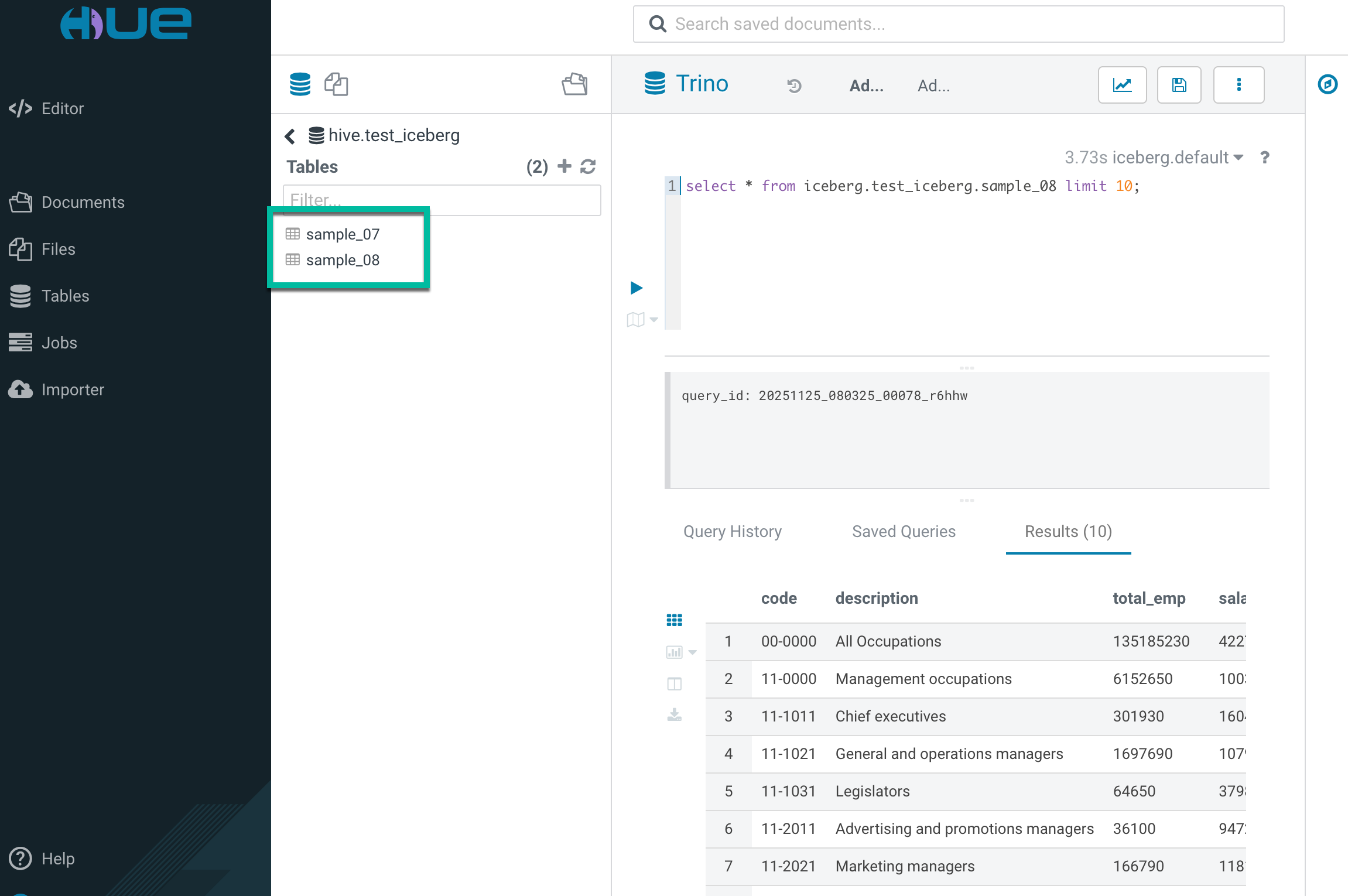This screenshot has height=896, width=1348.
Task: Open the Importer page in sidebar
Action: [x=72, y=389]
